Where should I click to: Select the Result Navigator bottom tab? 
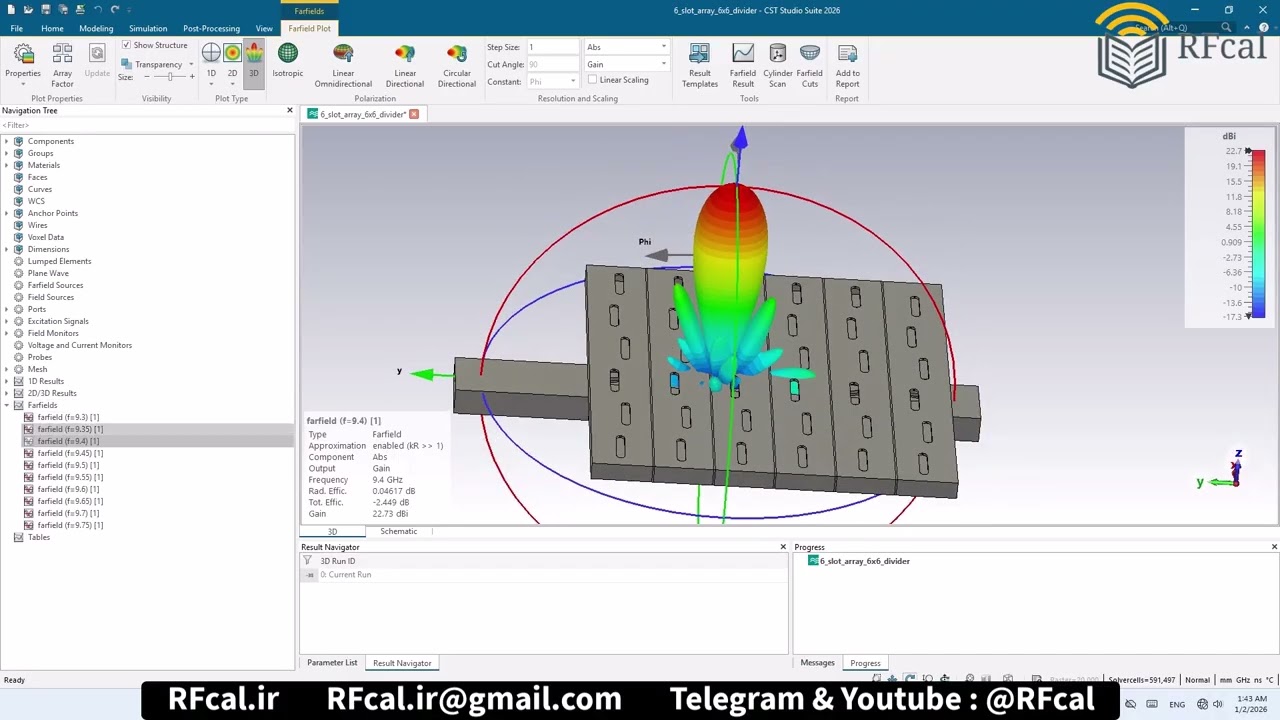coord(402,663)
